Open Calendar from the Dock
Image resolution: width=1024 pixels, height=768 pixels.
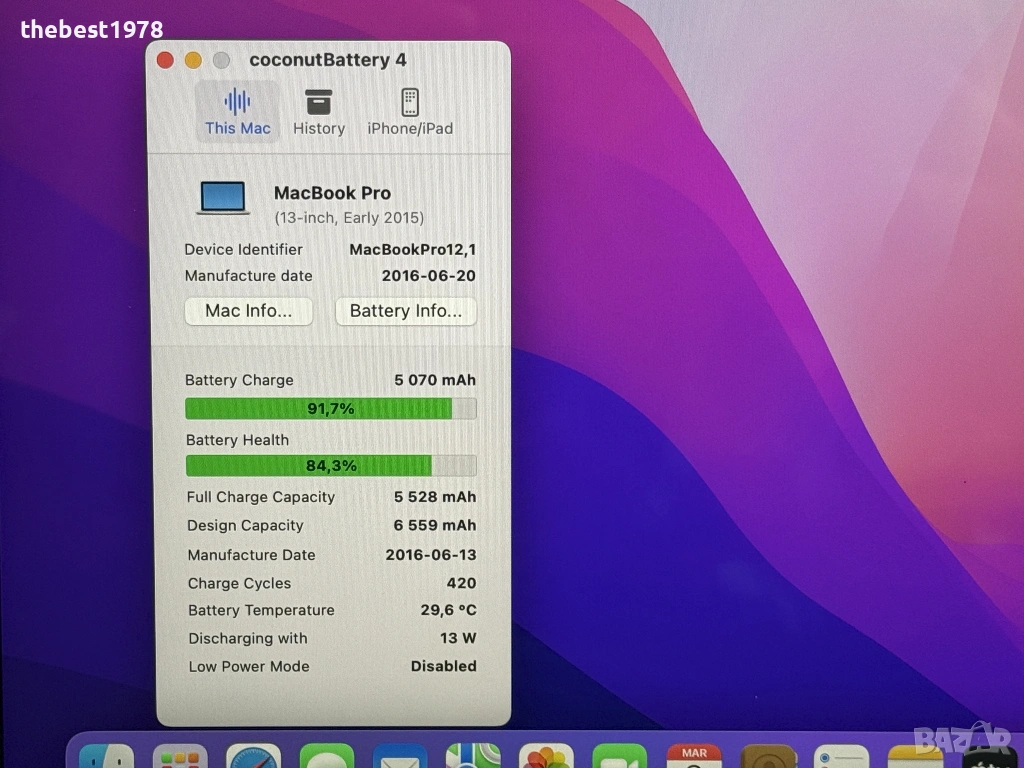click(x=694, y=757)
